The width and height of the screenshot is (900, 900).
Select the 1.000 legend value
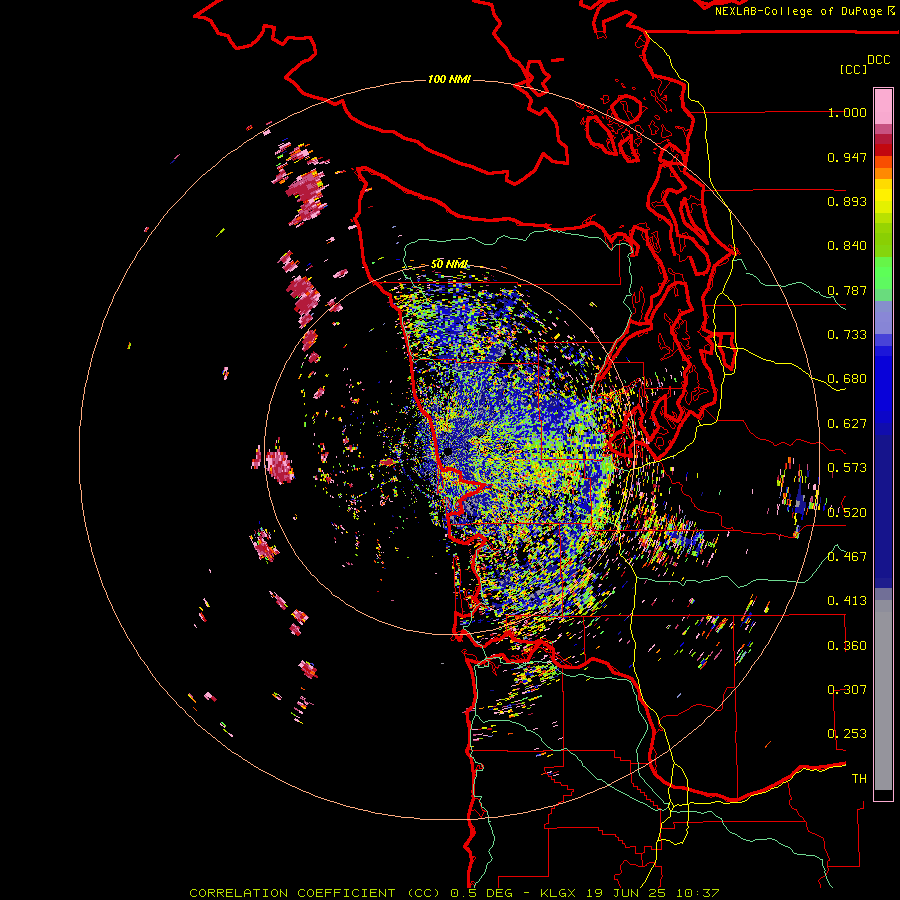click(847, 112)
